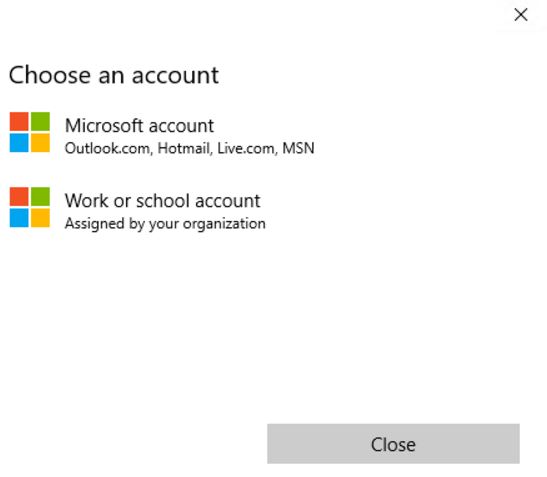Click the word 'Hotmail' in the subtitle

coord(185,148)
